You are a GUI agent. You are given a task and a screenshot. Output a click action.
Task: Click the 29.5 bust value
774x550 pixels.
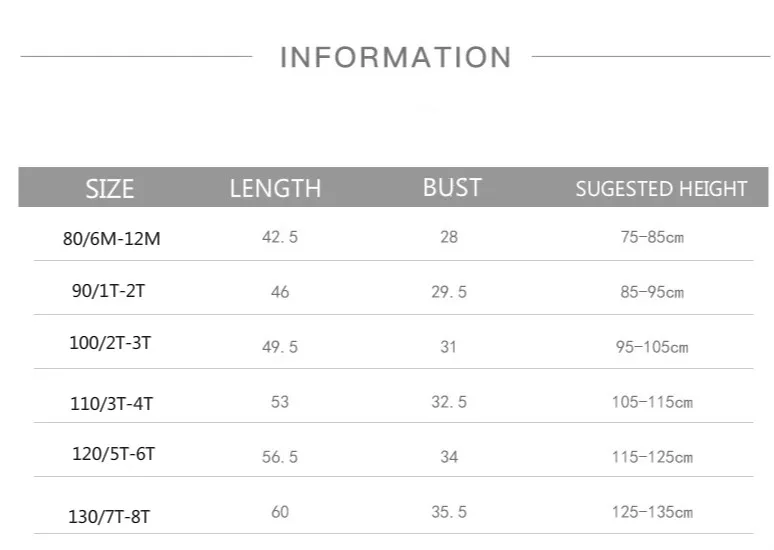[x=449, y=292]
